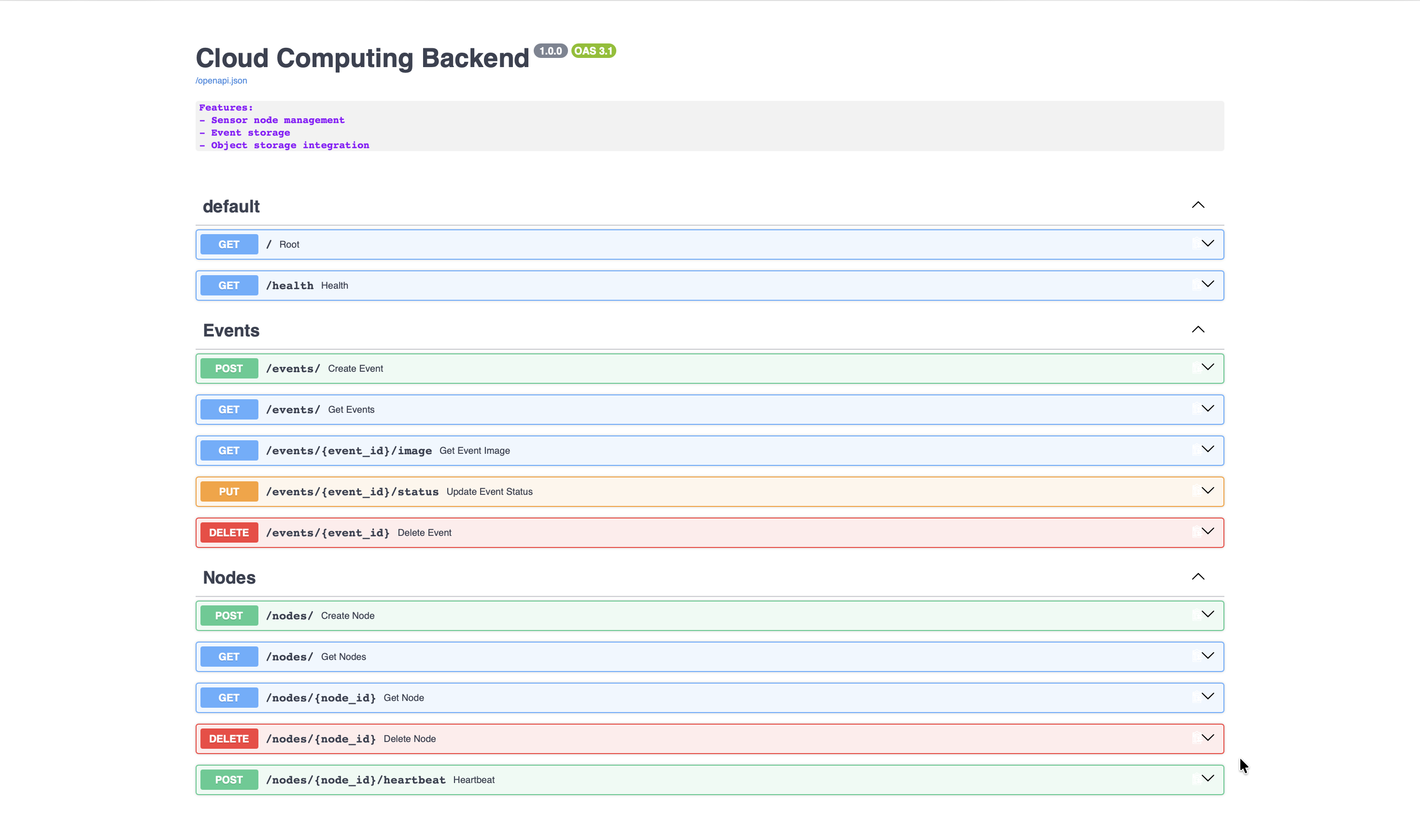Viewport: 1420px width, 840px height.
Task: Expand the GET /health operation chevron
Action: [x=1208, y=284]
